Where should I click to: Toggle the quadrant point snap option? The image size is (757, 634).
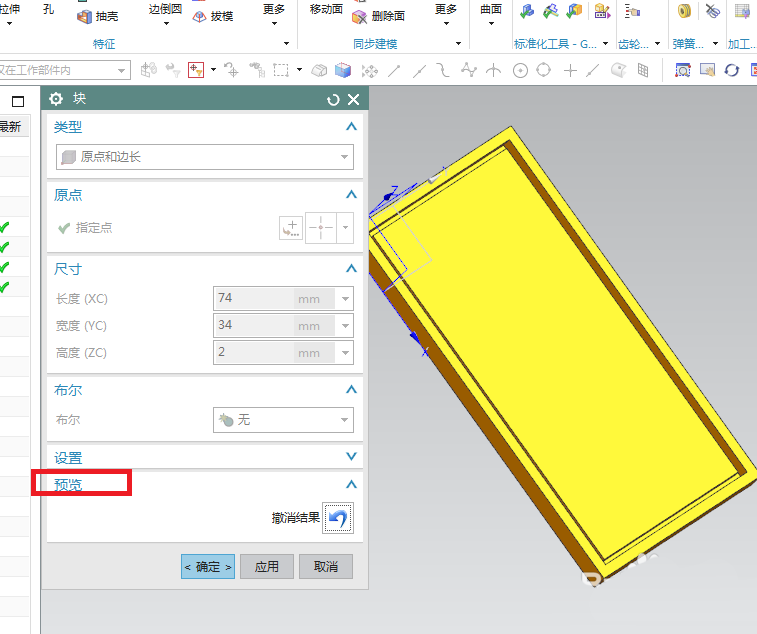coord(544,70)
